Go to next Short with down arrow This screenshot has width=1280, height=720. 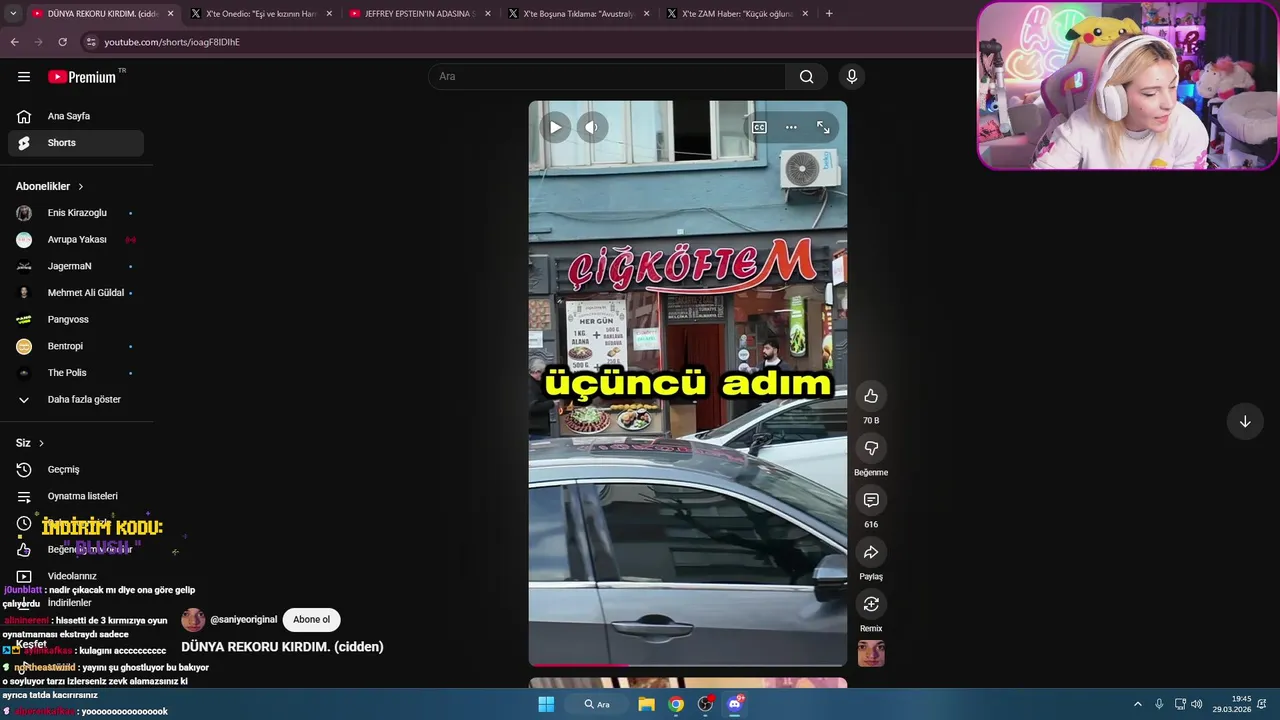pyautogui.click(x=1245, y=421)
